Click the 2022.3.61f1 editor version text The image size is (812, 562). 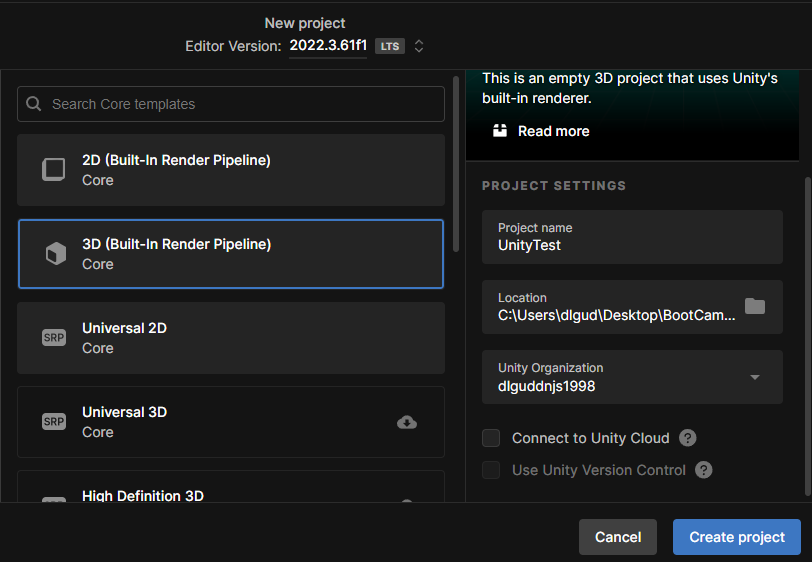click(328, 46)
